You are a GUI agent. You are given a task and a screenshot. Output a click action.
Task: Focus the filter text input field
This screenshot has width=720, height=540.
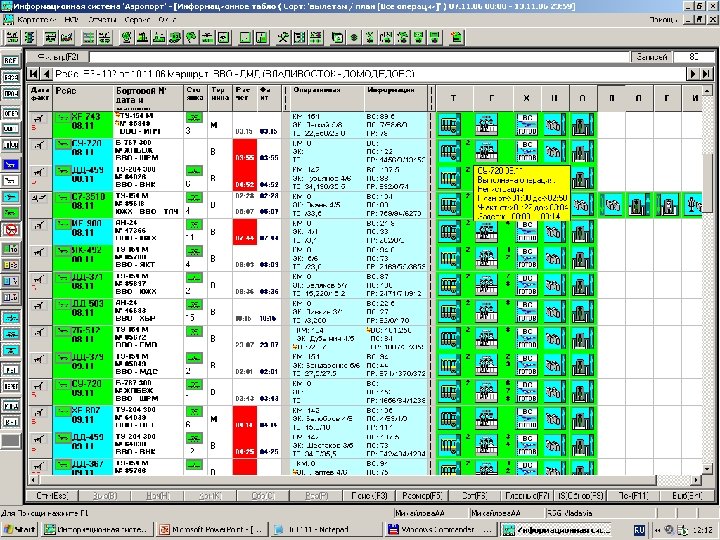coord(360,57)
